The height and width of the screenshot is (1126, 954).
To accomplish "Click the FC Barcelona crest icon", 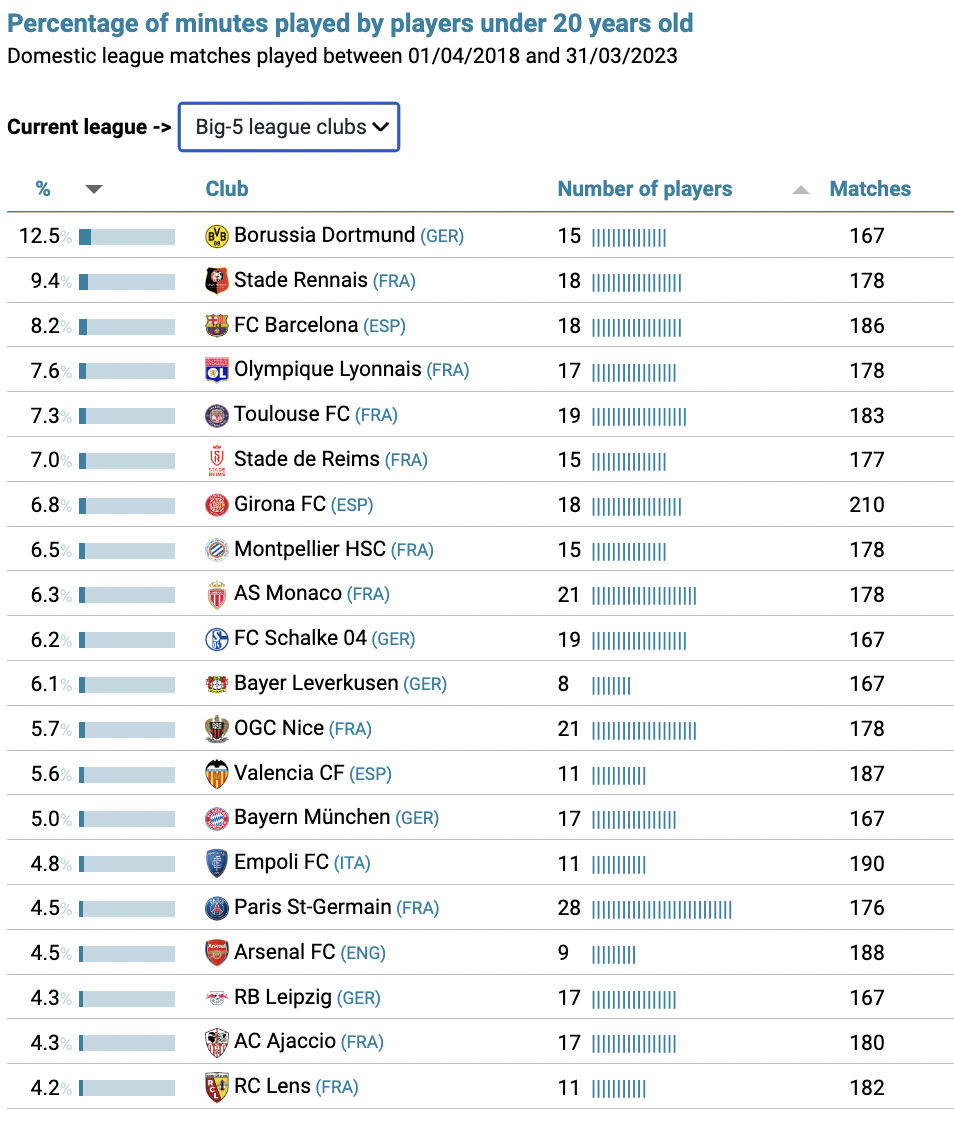I will [x=216, y=326].
